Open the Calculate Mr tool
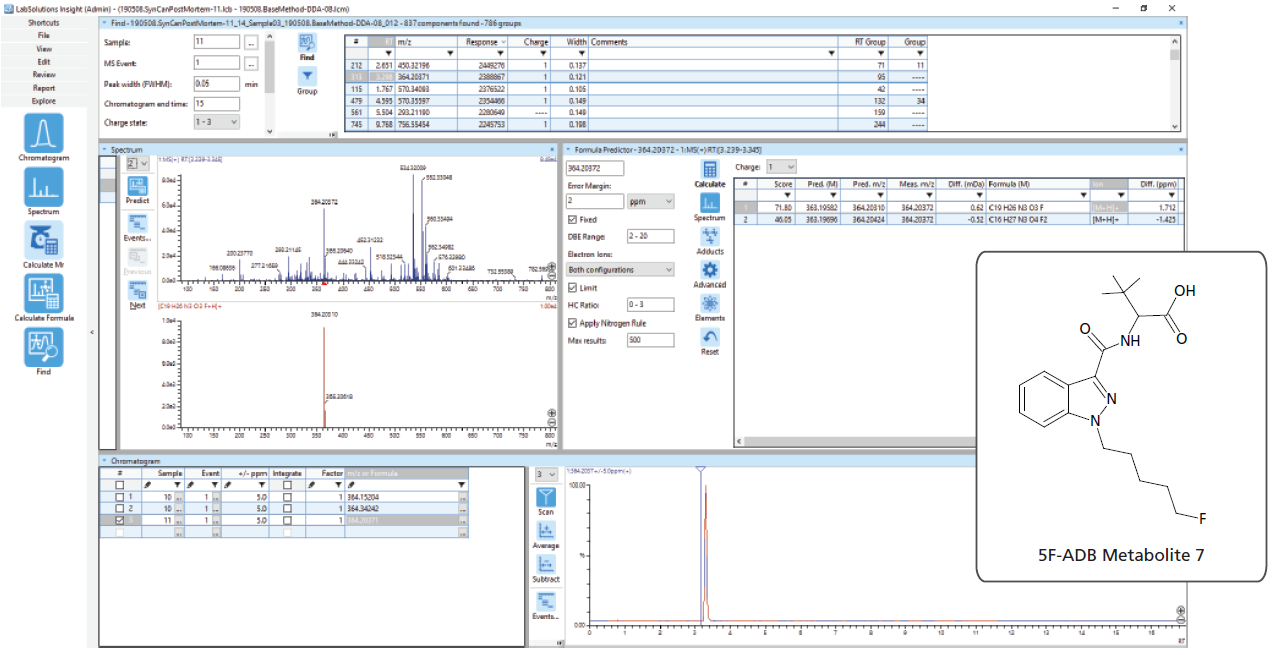The height and width of the screenshot is (655, 1279). (43, 241)
